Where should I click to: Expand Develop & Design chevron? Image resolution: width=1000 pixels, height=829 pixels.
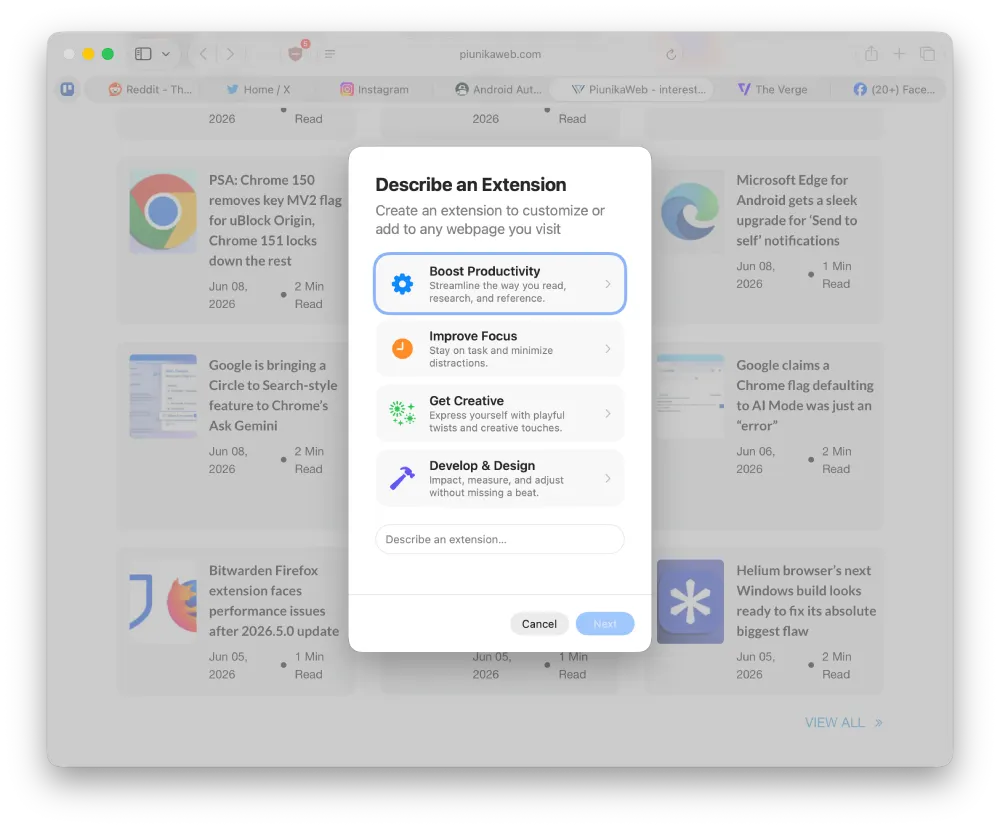tap(608, 478)
